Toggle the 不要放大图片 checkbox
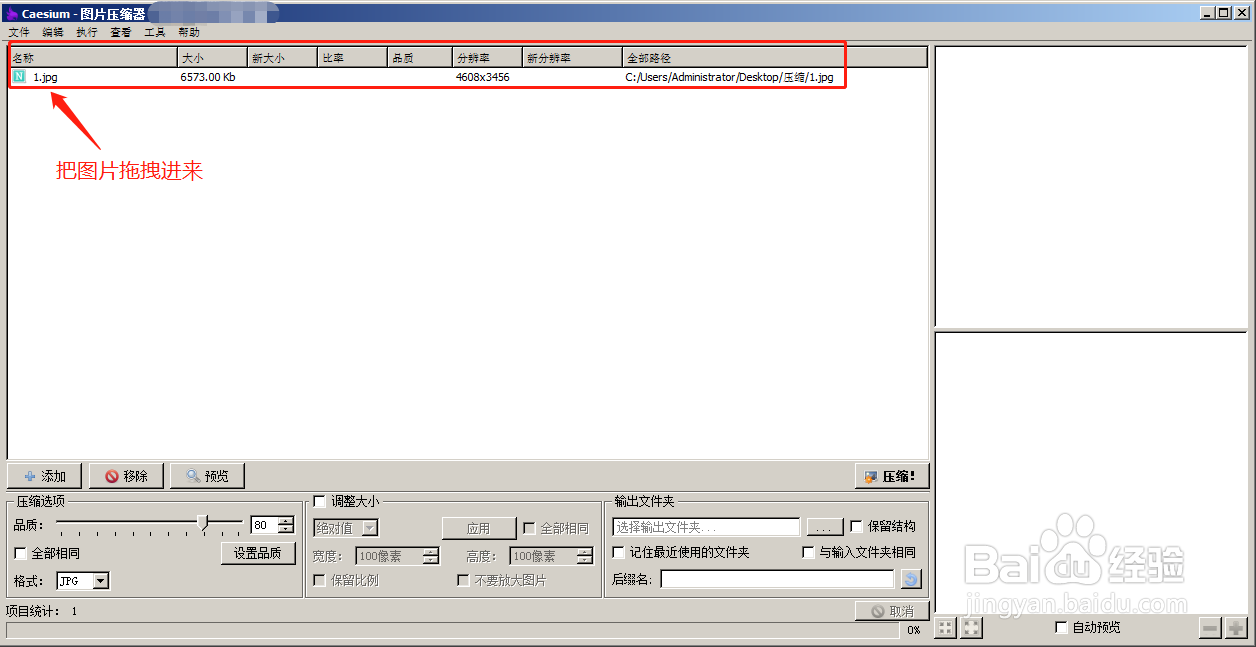 coord(463,580)
